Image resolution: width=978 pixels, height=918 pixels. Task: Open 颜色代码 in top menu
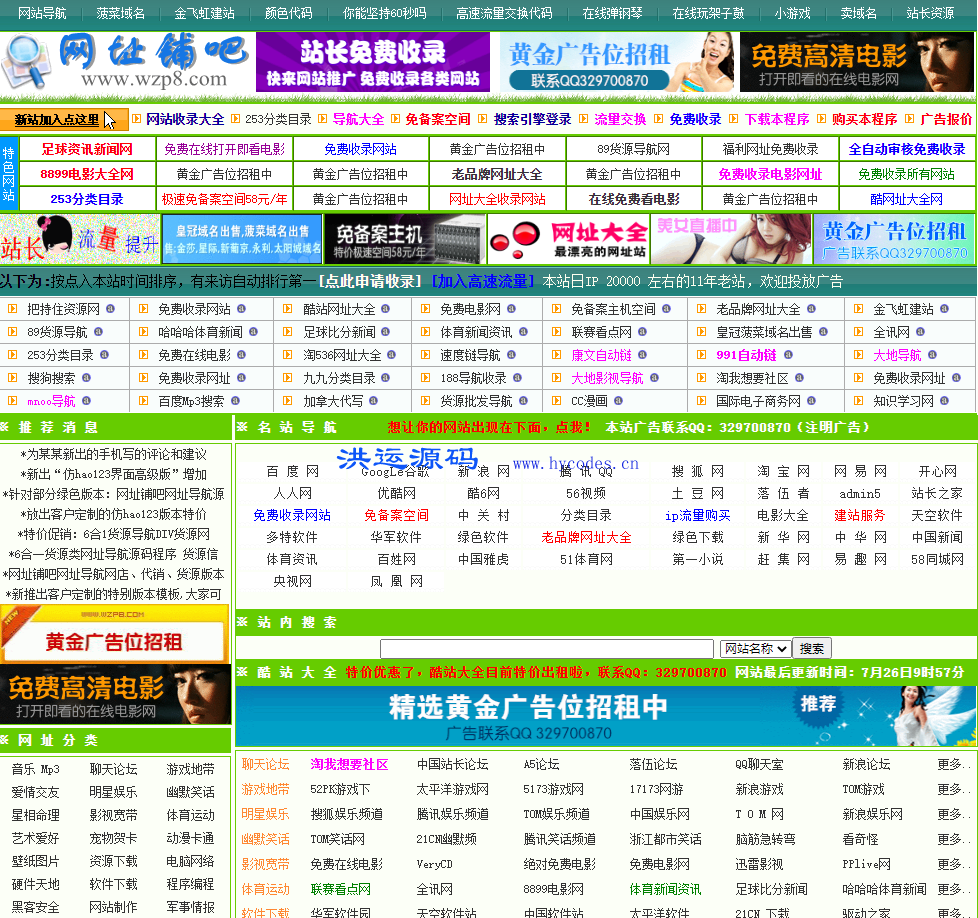click(288, 13)
